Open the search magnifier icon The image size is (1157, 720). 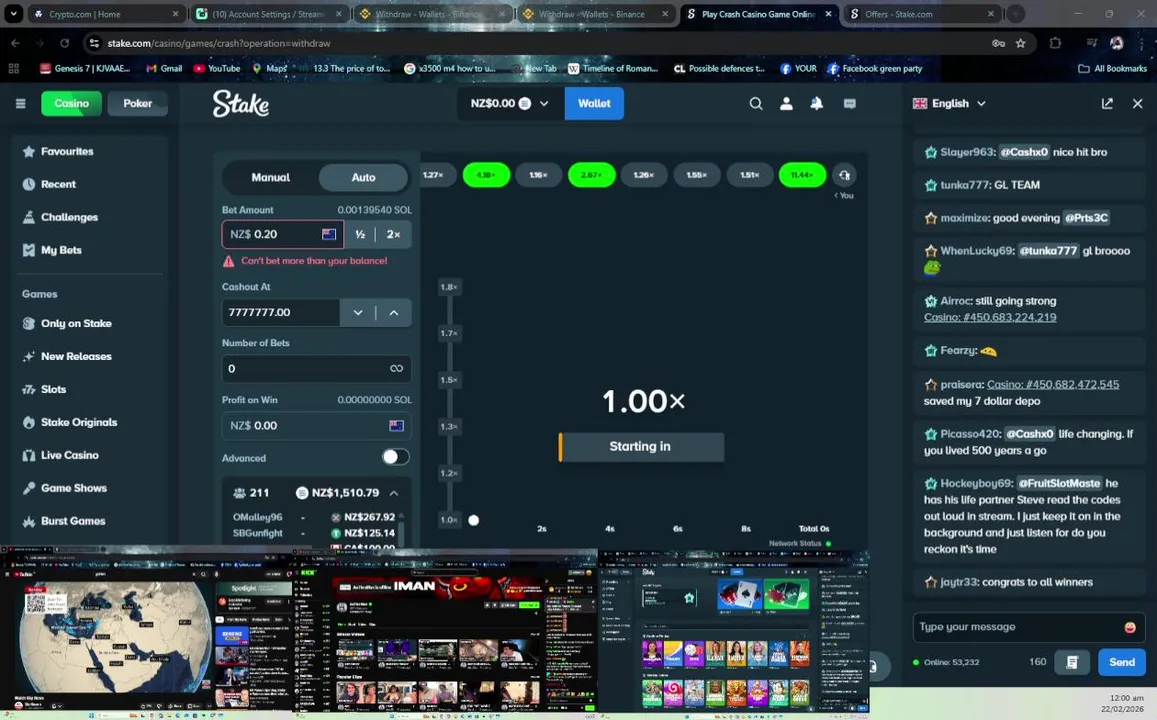click(756, 103)
